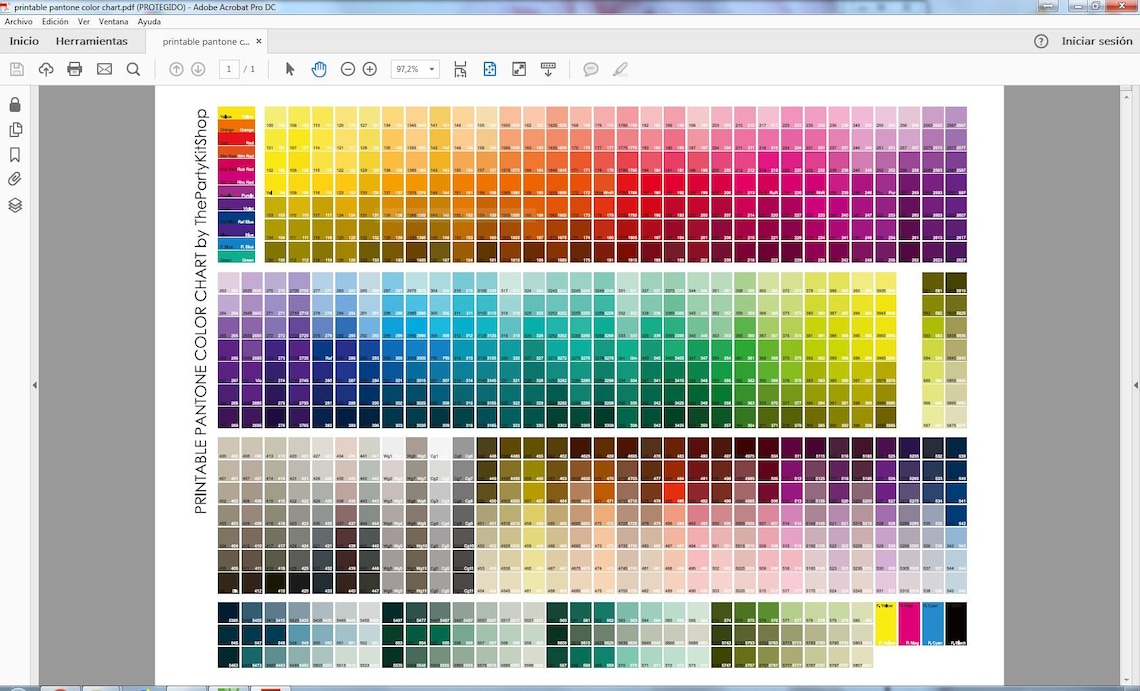Switch to the Herramientas tab

[x=92, y=41]
